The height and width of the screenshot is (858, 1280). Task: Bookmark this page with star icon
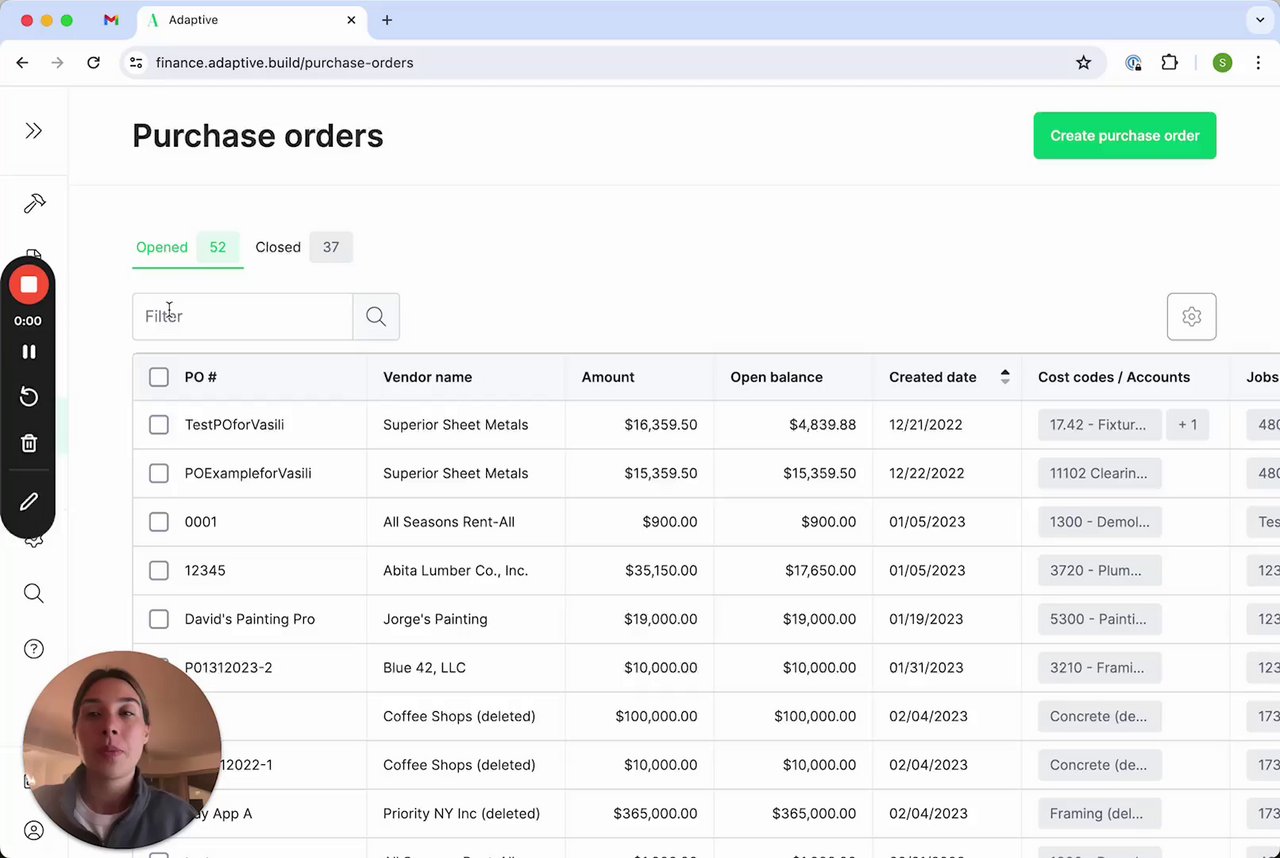coord(1083,63)
